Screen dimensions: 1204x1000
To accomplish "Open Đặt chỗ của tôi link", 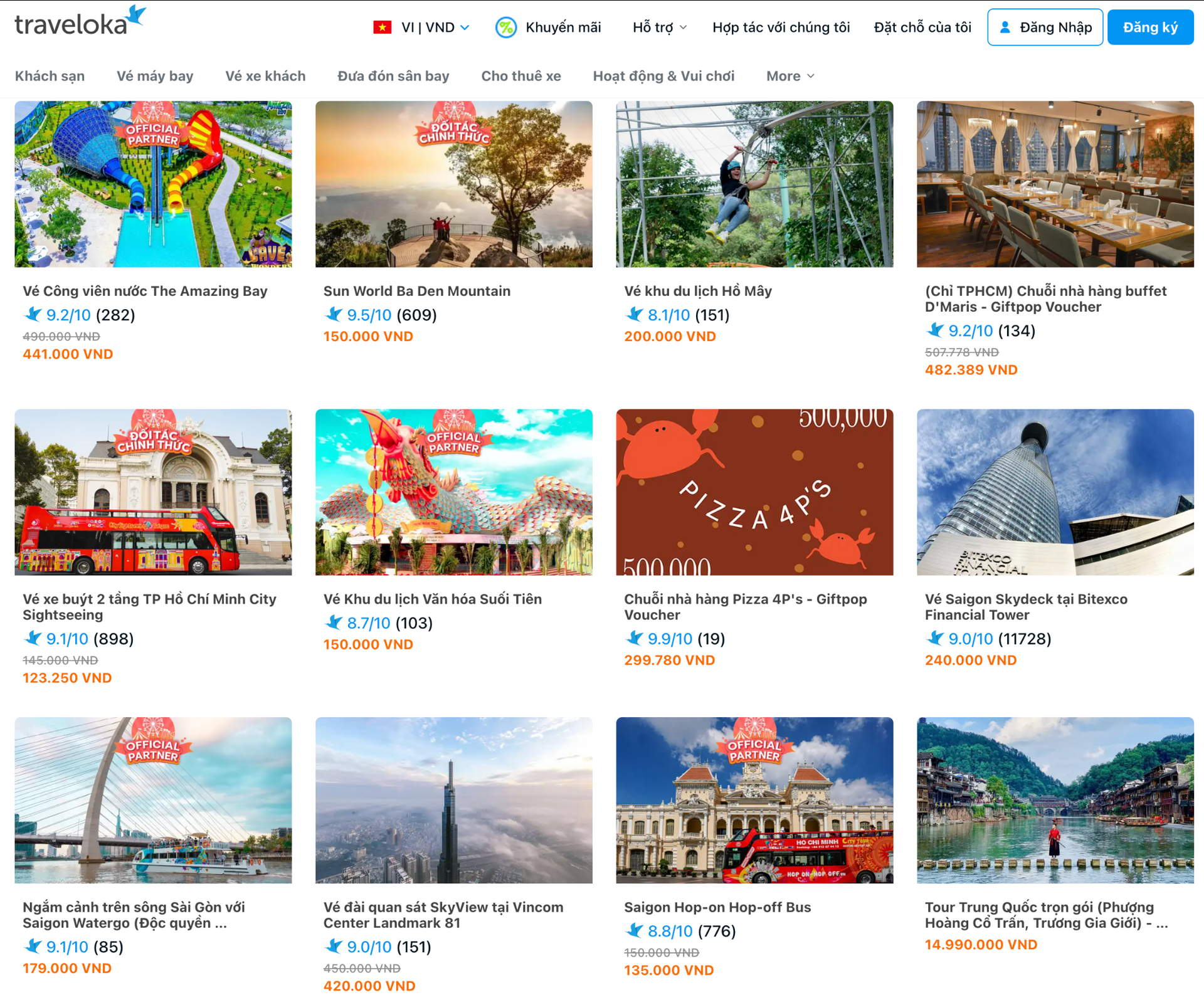I will click(x=922, y=28).
